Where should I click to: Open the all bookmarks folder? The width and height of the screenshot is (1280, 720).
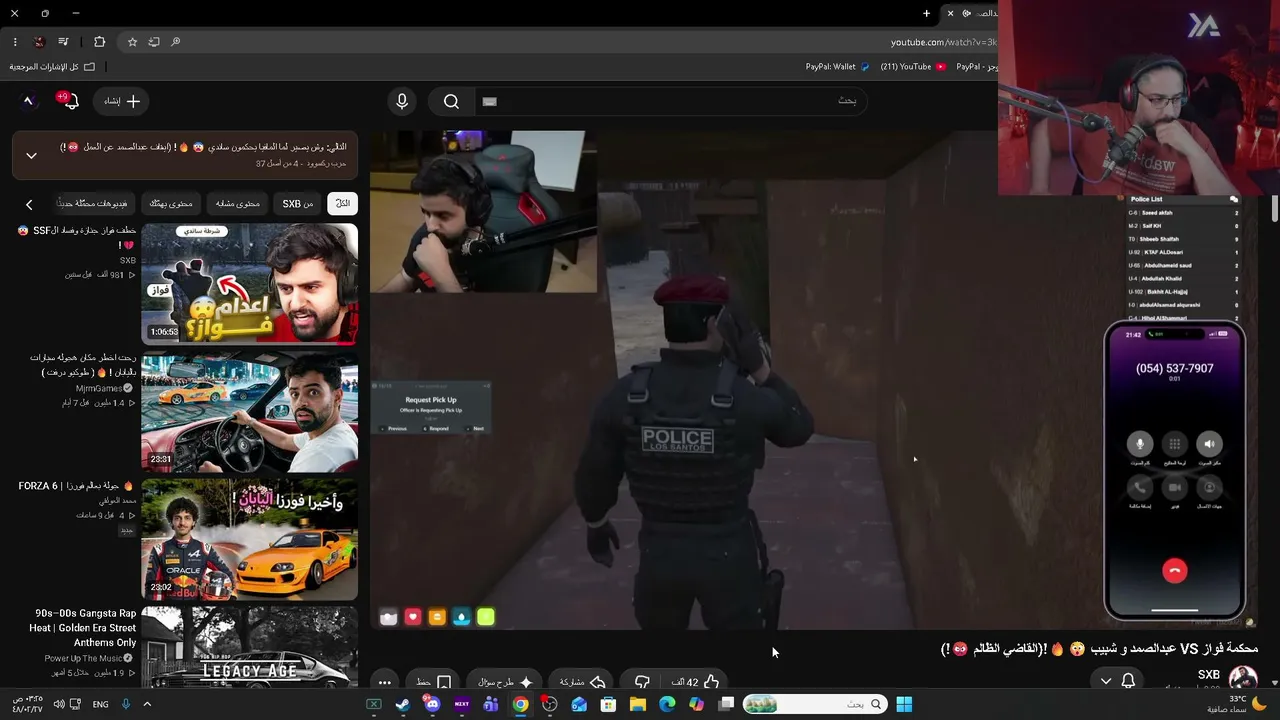[52, 67]
